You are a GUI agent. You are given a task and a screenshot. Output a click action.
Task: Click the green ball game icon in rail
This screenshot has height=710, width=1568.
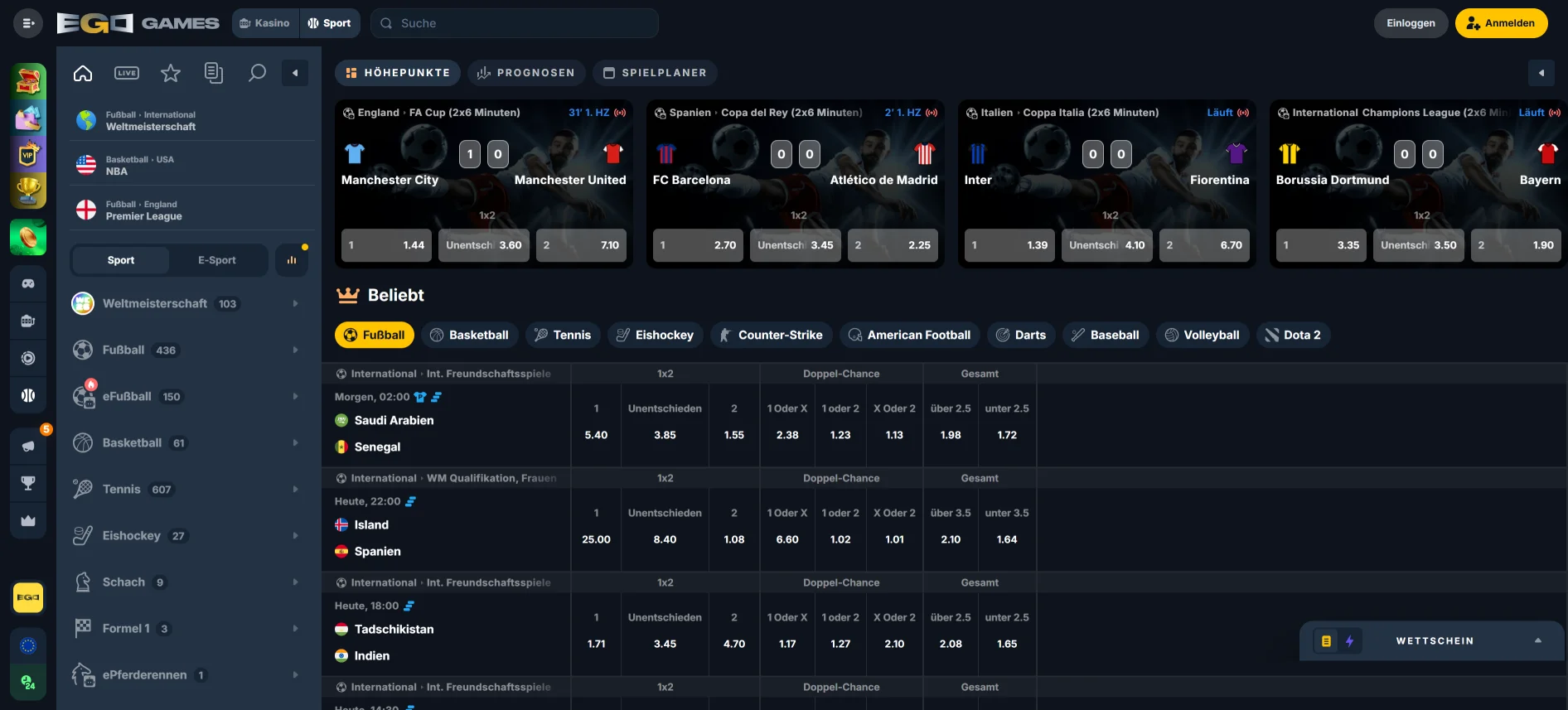[28, 238]
